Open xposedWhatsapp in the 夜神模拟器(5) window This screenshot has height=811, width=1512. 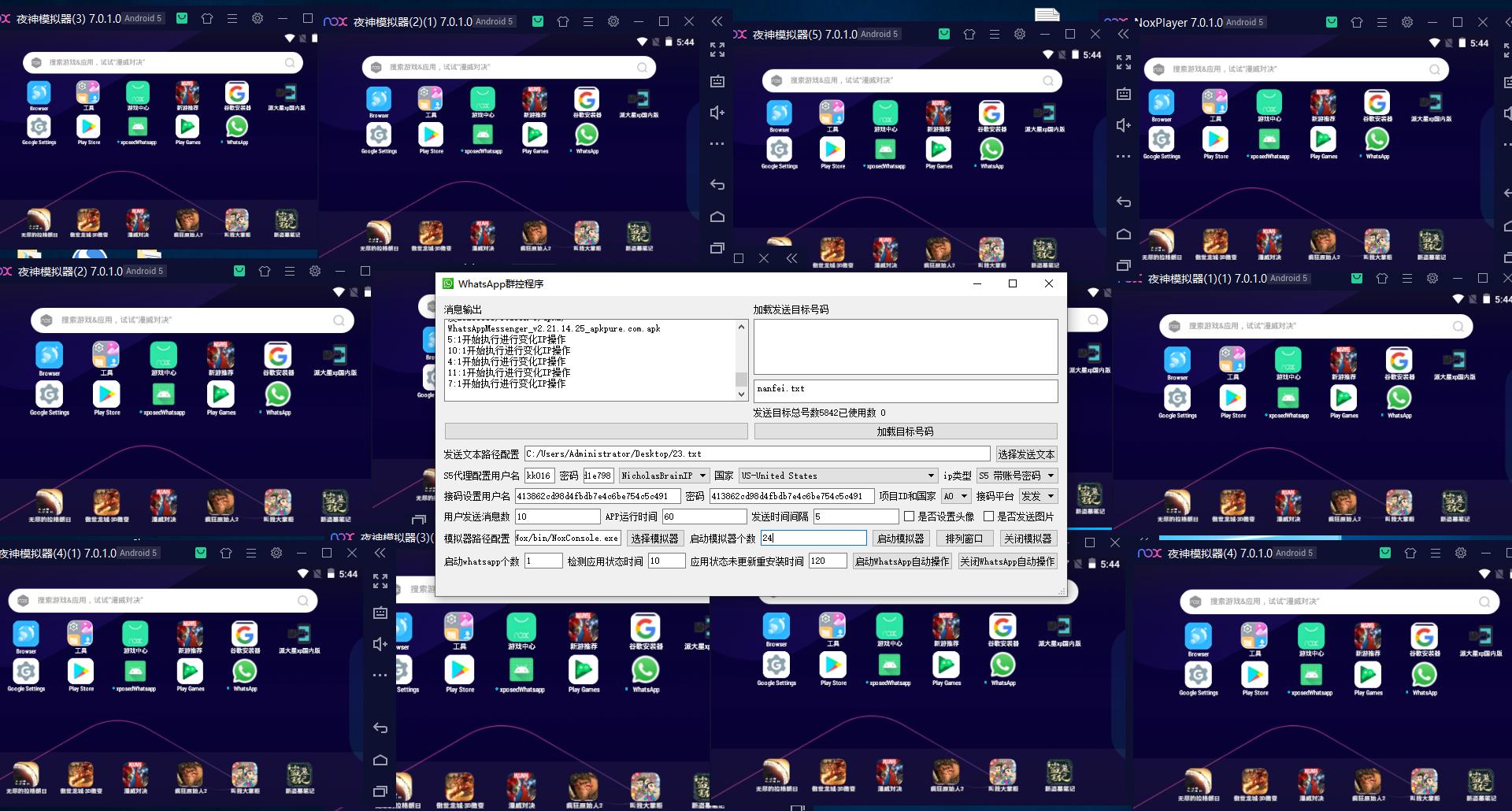(x=885, y=149)
